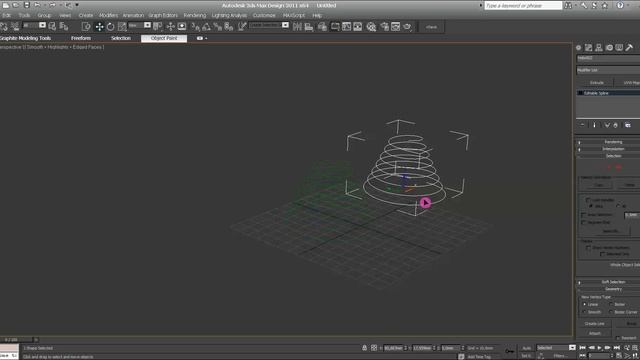The width and height of the screenshot is (640, 360).
Task: Enable the Lock Handles checkbox
Action: (x=589, y=200)
